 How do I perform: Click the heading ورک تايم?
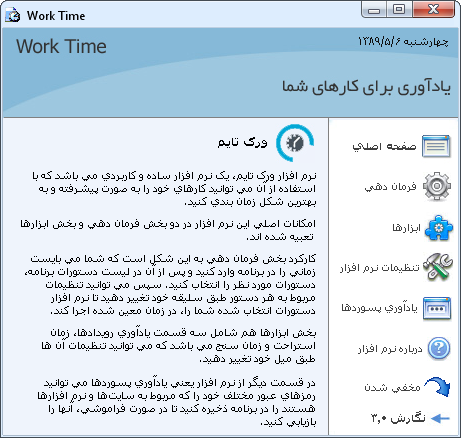point(242,142)
